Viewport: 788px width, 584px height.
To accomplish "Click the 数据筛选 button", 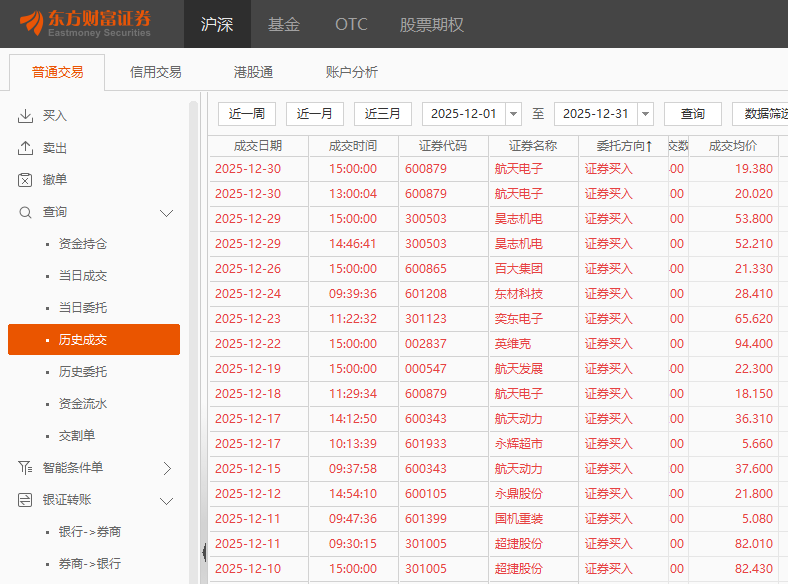I will coord(760,114).
